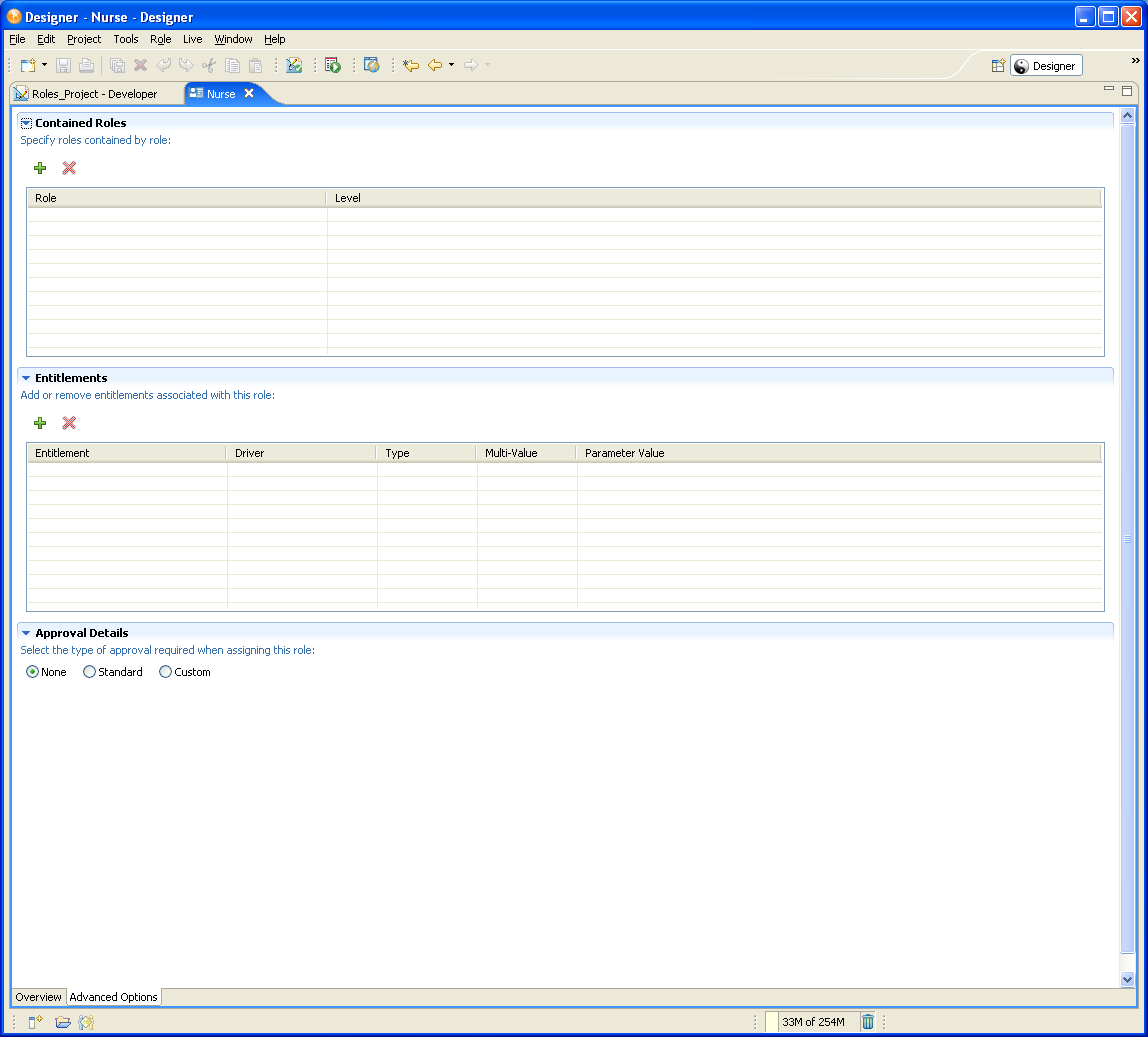Add an entitlement with the green plus
1148x1037 pixels.
click(40, 423)
